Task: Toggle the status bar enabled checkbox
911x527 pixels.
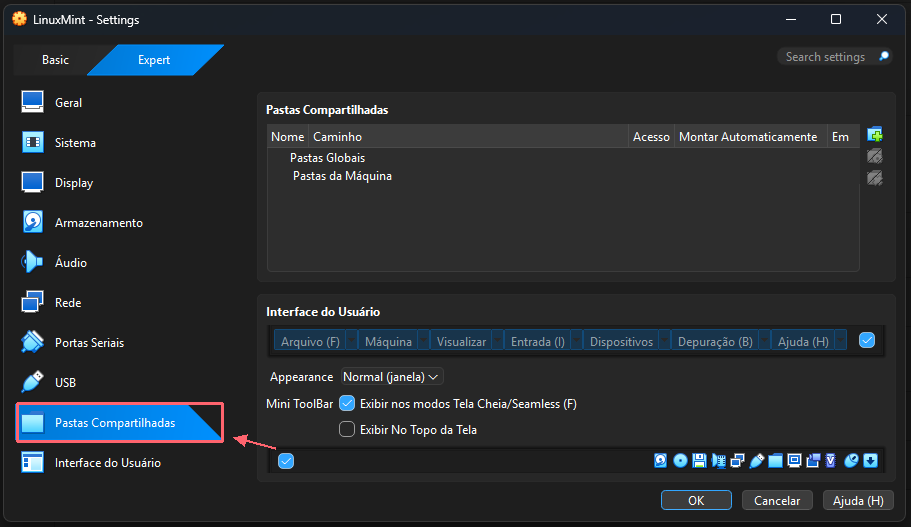Action: tap(286, 461)
